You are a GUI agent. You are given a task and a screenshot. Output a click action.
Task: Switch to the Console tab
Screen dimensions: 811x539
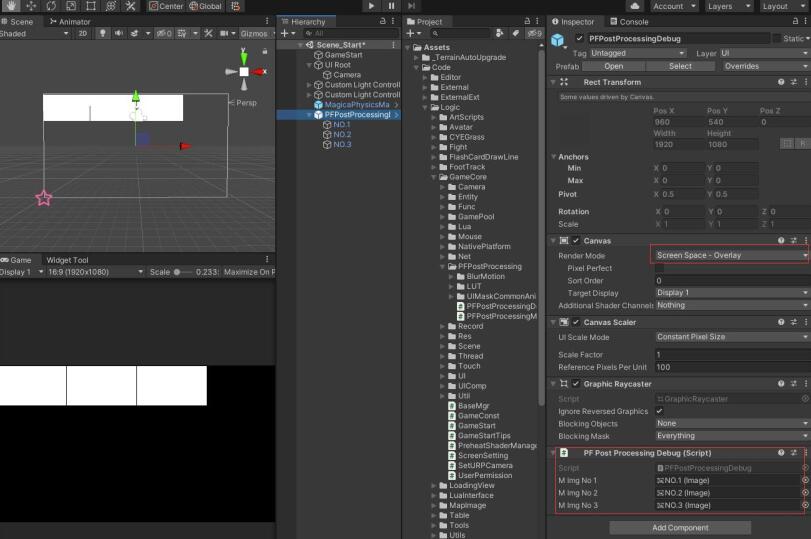(633, 21)
